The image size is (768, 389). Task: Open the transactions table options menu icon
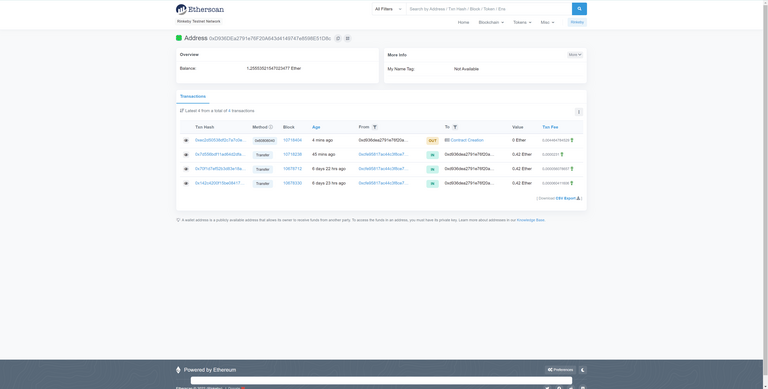click(578, 112)
